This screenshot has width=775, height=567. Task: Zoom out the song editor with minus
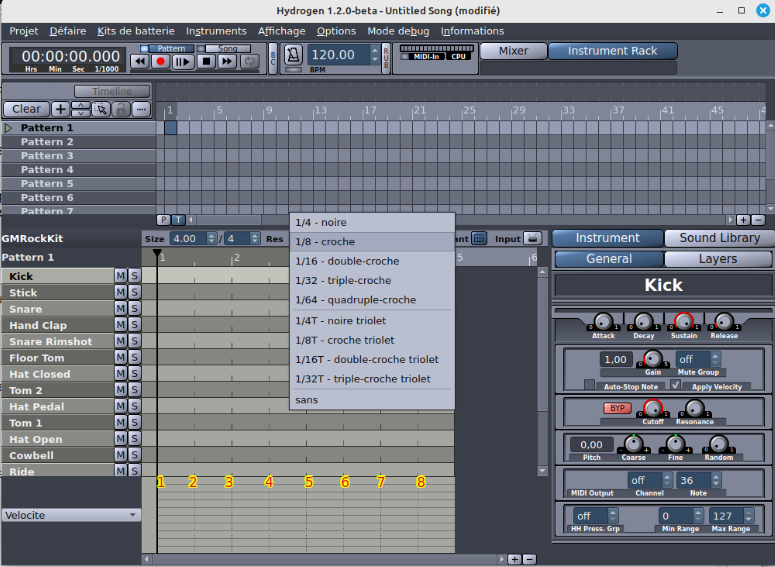point(758,220)
